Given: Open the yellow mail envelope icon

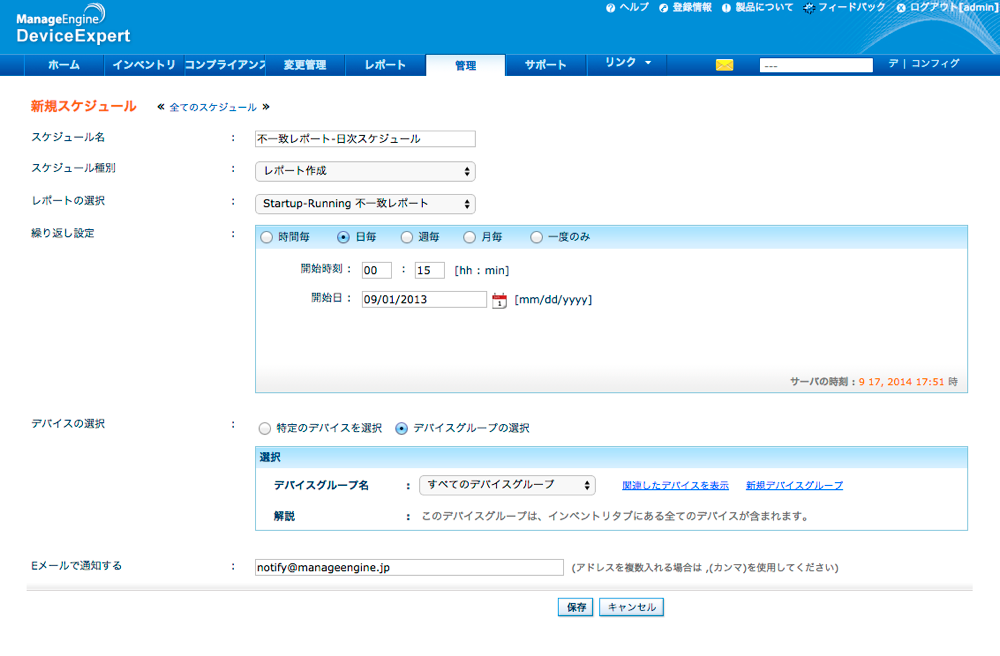Looking at the screenshot, I should pos(724,65).
